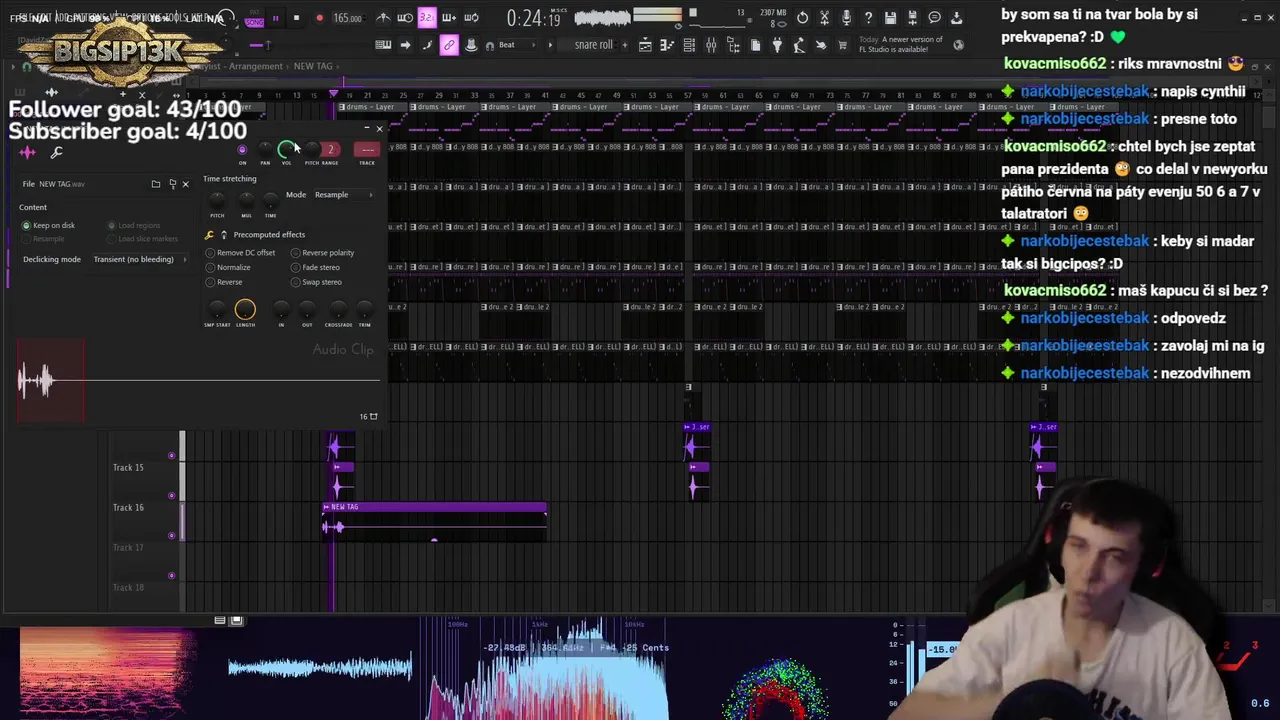Open the sample waveform tab icon

pos(28,153)
